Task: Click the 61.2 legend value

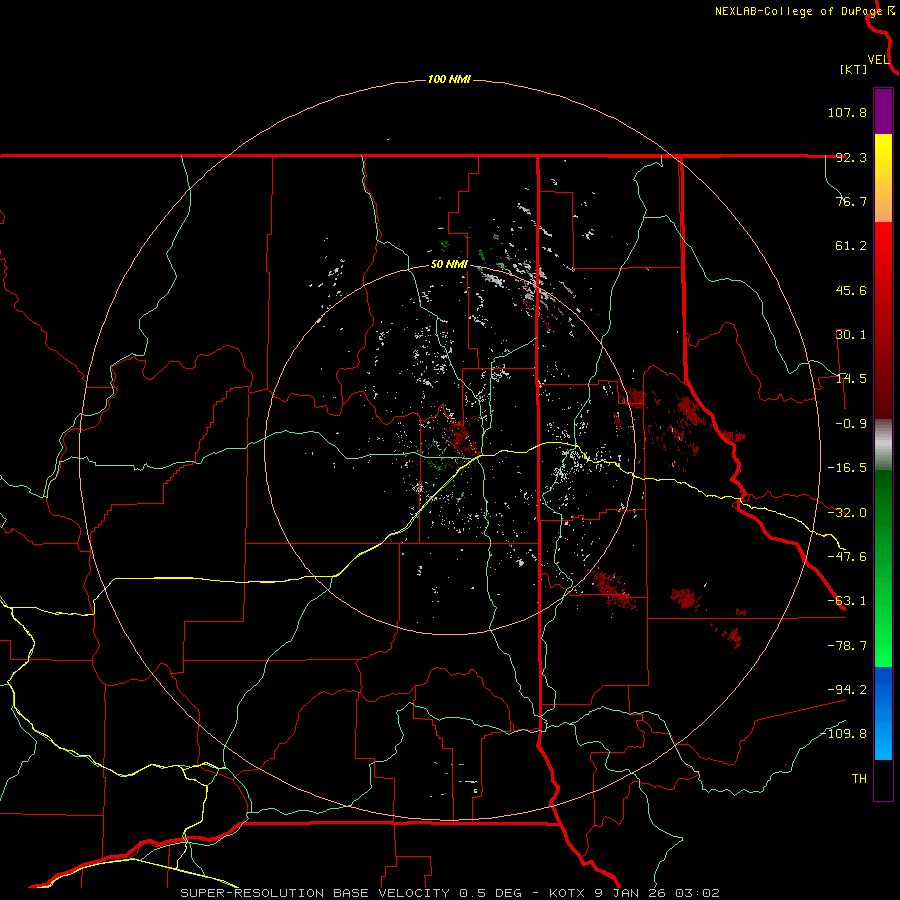Action: [851, 246]
